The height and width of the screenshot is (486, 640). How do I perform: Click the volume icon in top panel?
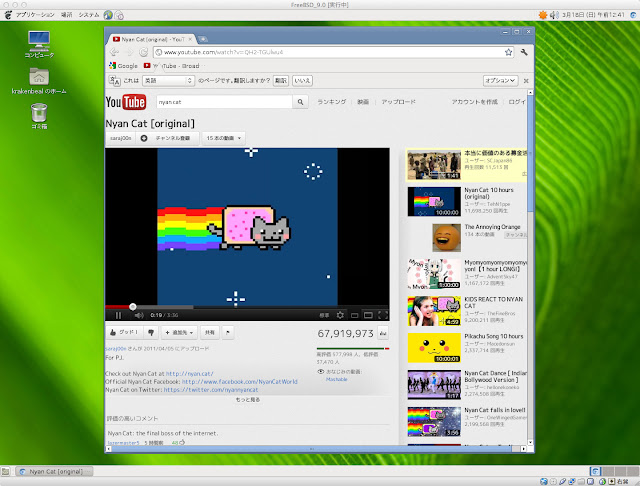(554, 15)
